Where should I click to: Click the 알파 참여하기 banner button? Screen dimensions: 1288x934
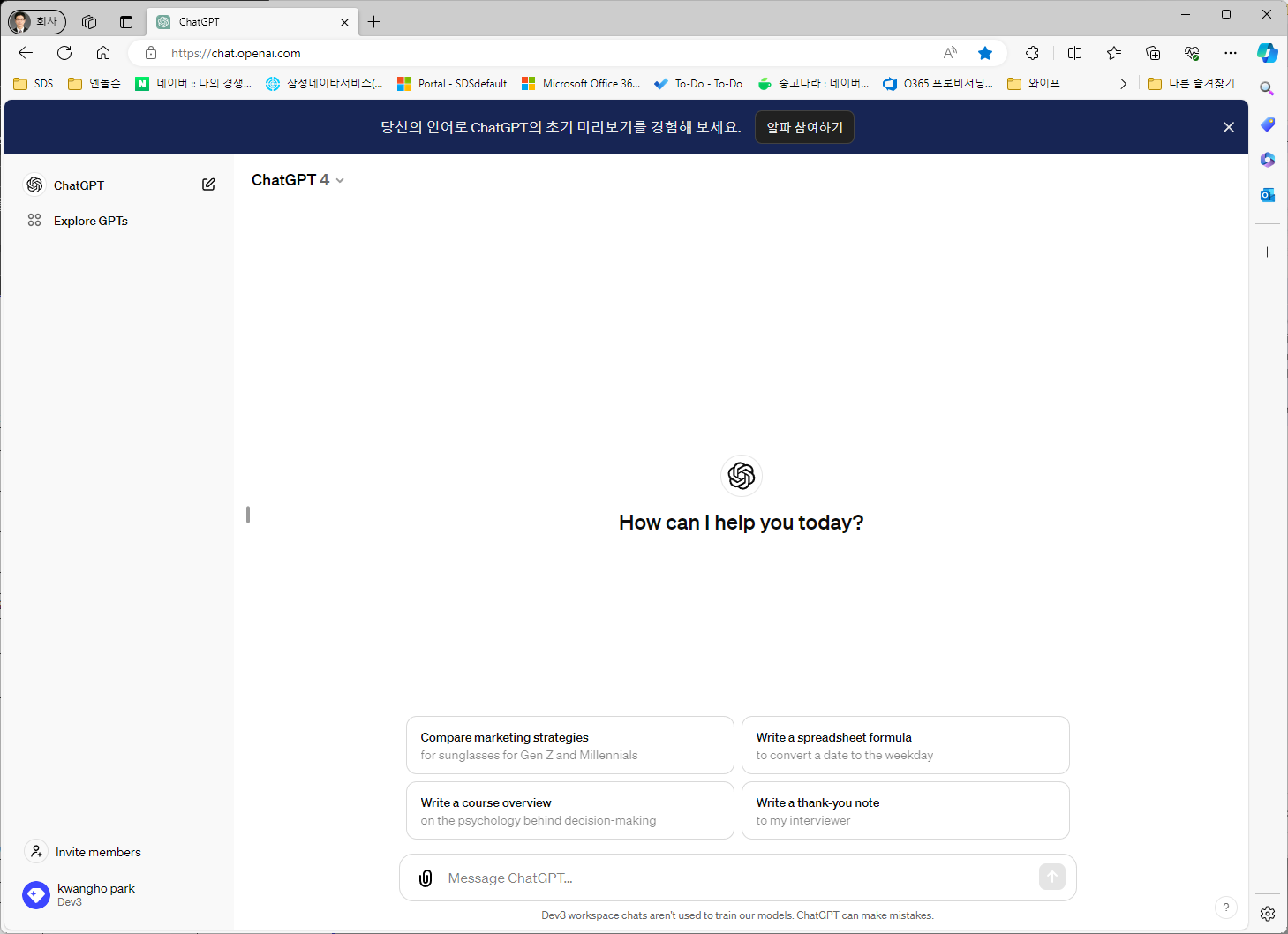point(804,127)
